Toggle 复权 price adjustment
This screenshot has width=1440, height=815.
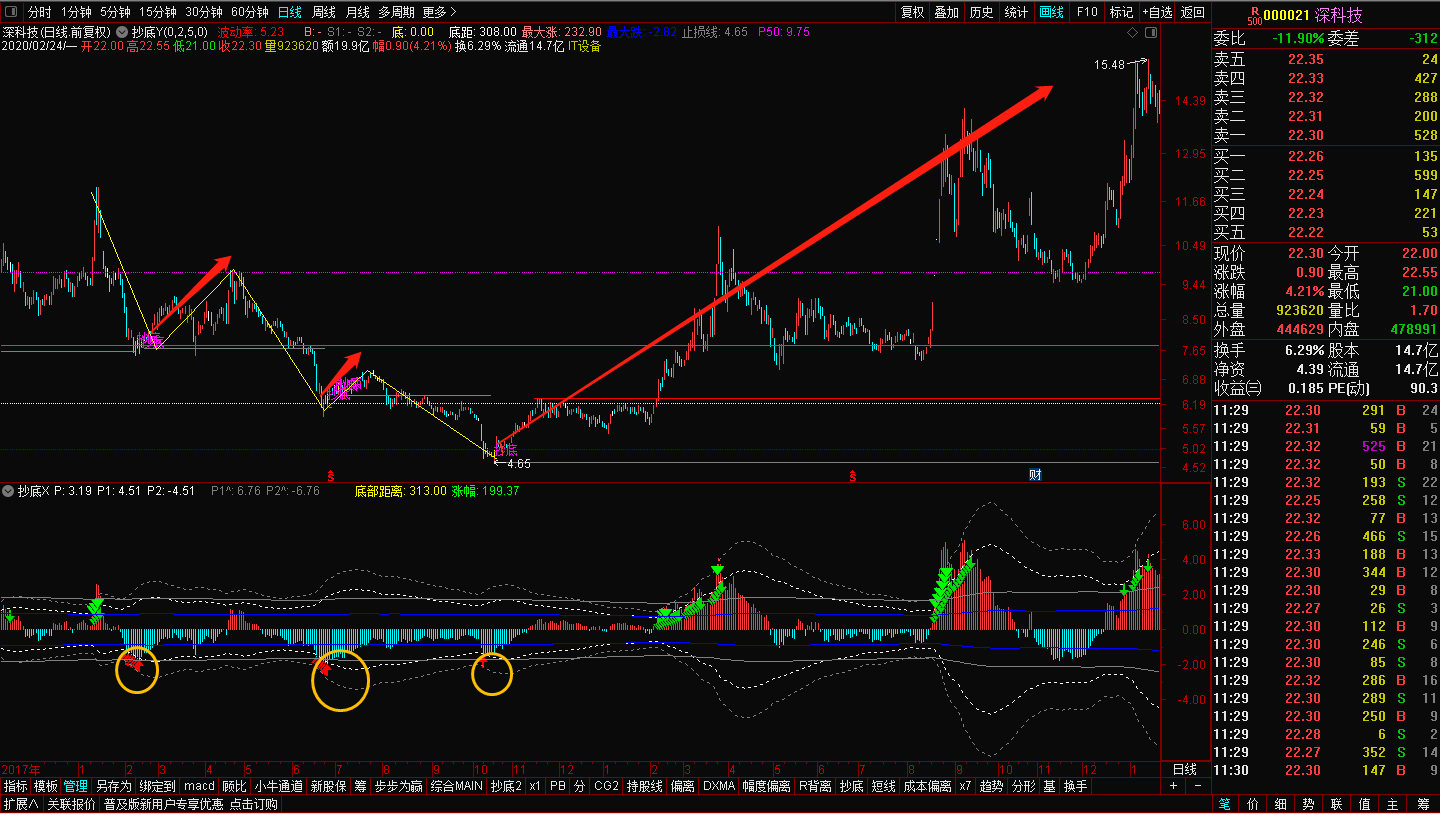[912, 12]
